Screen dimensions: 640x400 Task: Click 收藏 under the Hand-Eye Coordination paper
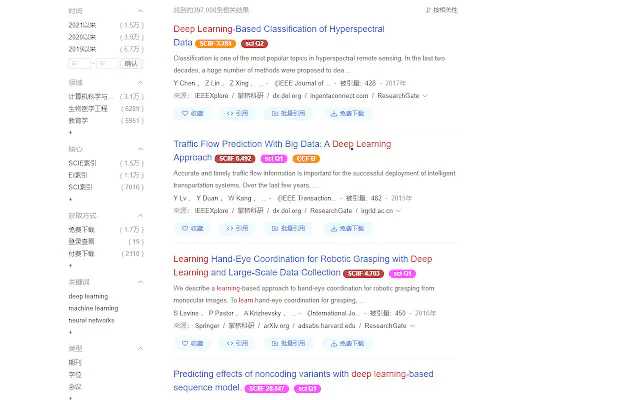pyautogui.click(x=191, y=343)
